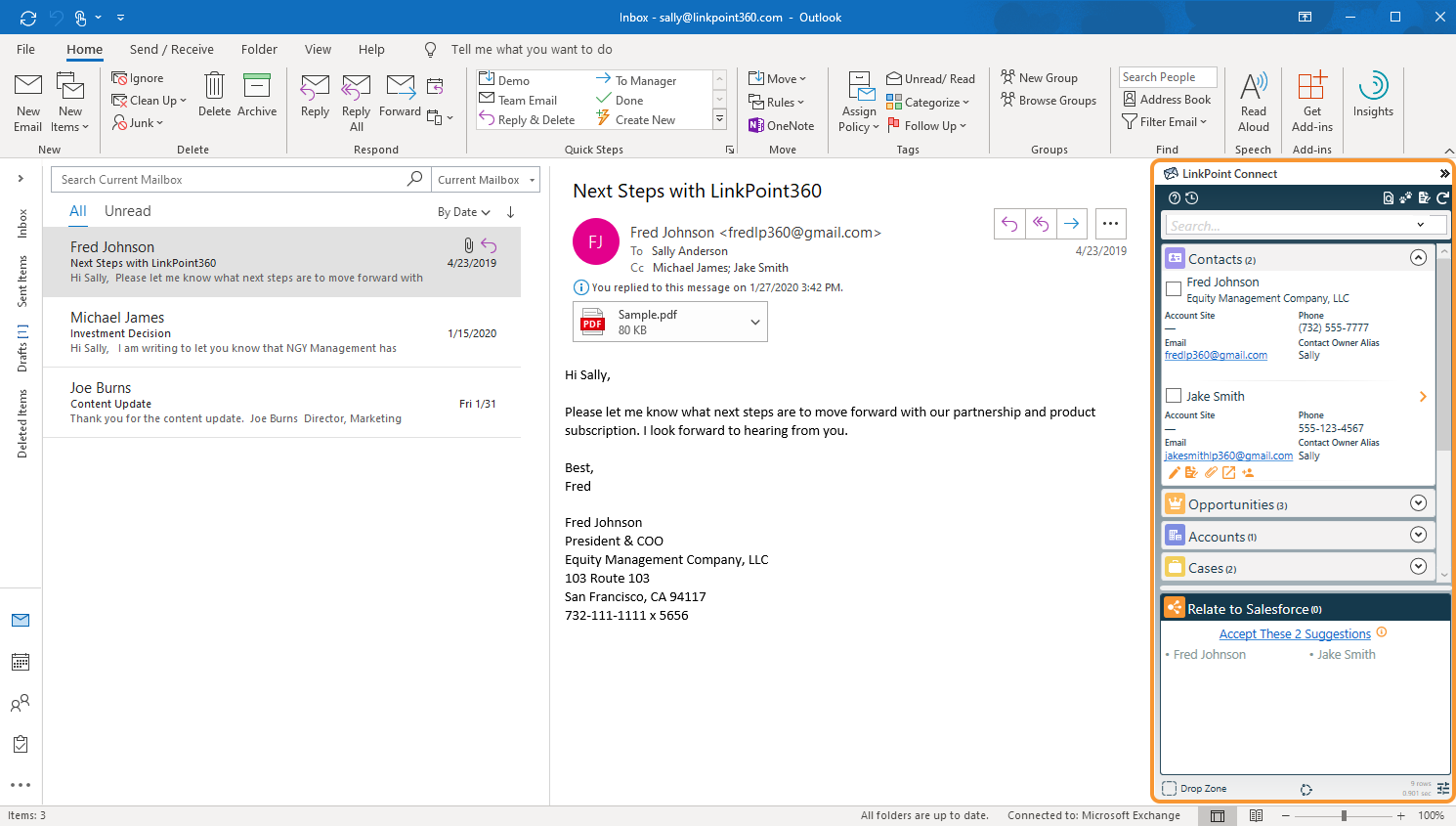Open LinkPoint Connect help icon

pos(1175,198)
